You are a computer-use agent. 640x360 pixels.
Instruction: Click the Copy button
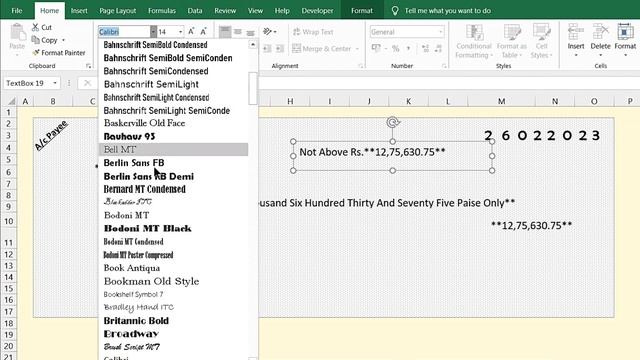(45, 40)
